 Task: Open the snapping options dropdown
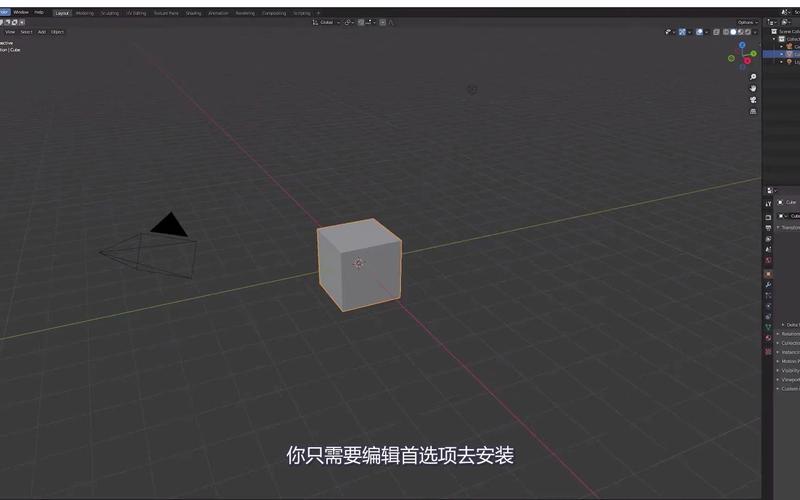click(370, 22)
